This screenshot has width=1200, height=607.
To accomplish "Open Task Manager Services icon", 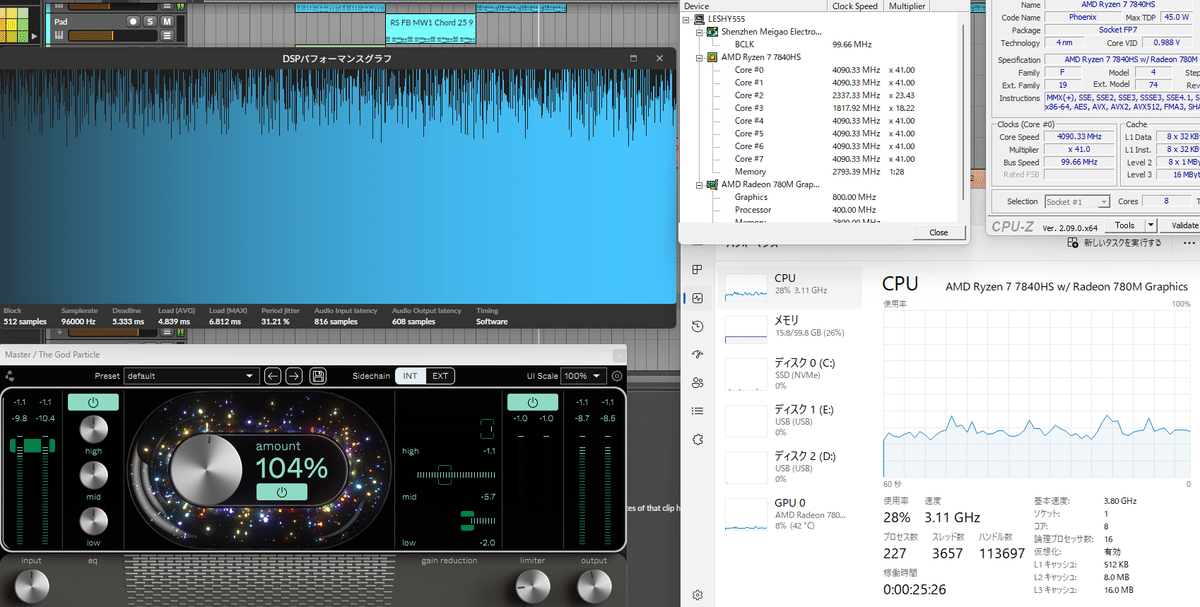I will click(x=697, y=439).
